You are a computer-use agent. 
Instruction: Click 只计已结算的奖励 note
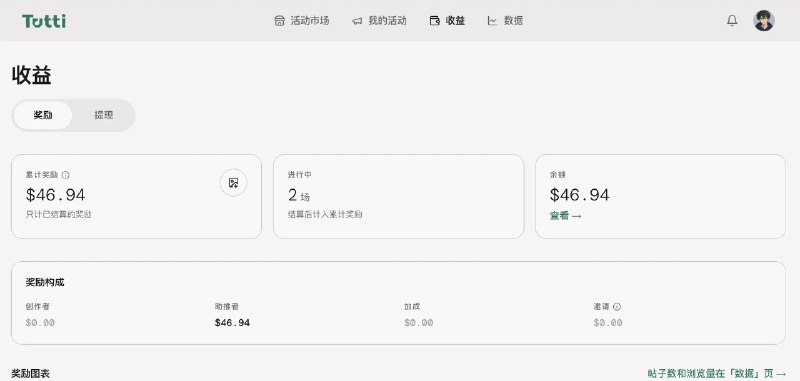[58, 215]
